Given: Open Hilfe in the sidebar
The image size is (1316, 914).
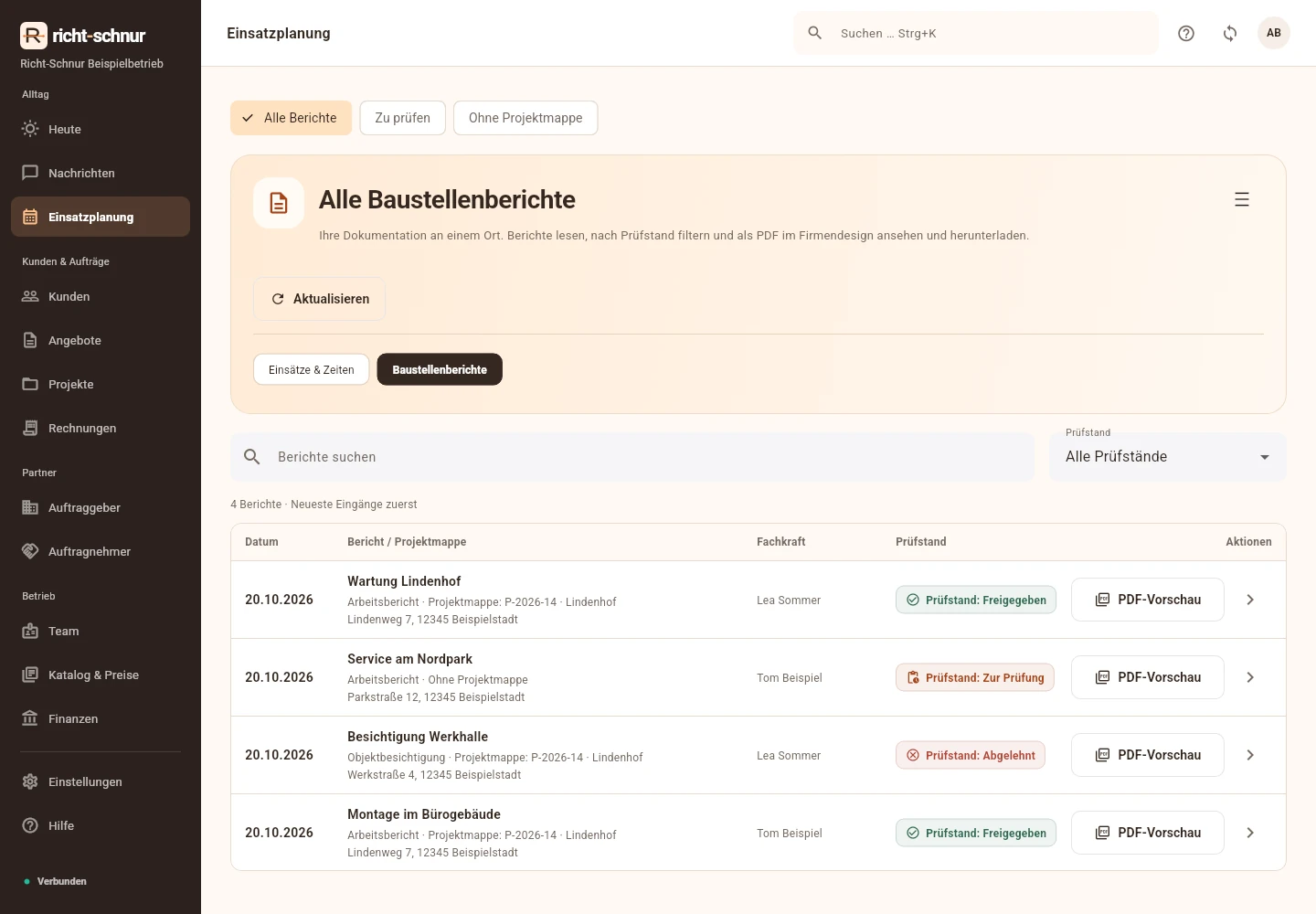Looking at the screenshot, I should [x=101, y=825].
